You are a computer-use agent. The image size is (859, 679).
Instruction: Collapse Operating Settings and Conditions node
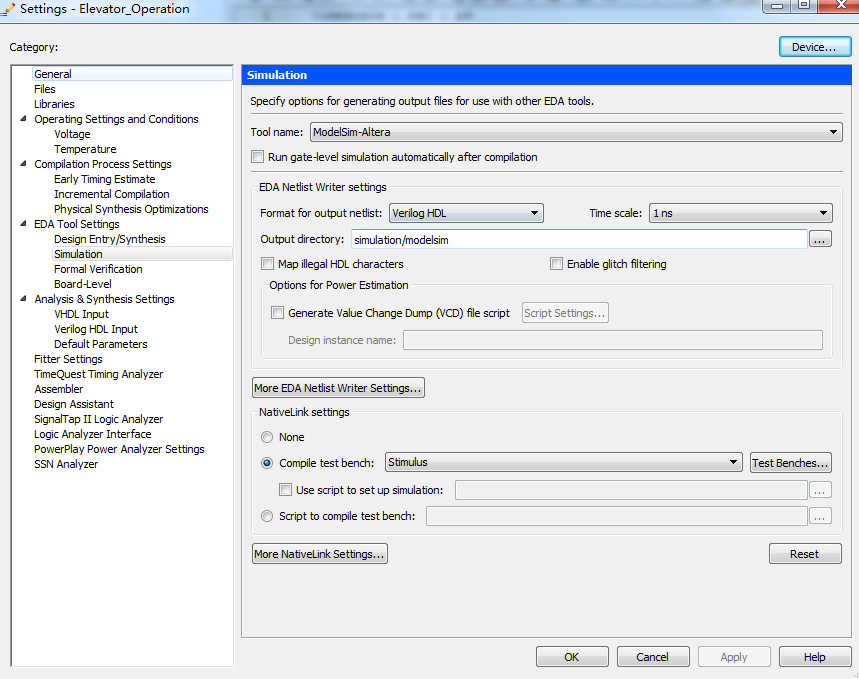(23, 118)
